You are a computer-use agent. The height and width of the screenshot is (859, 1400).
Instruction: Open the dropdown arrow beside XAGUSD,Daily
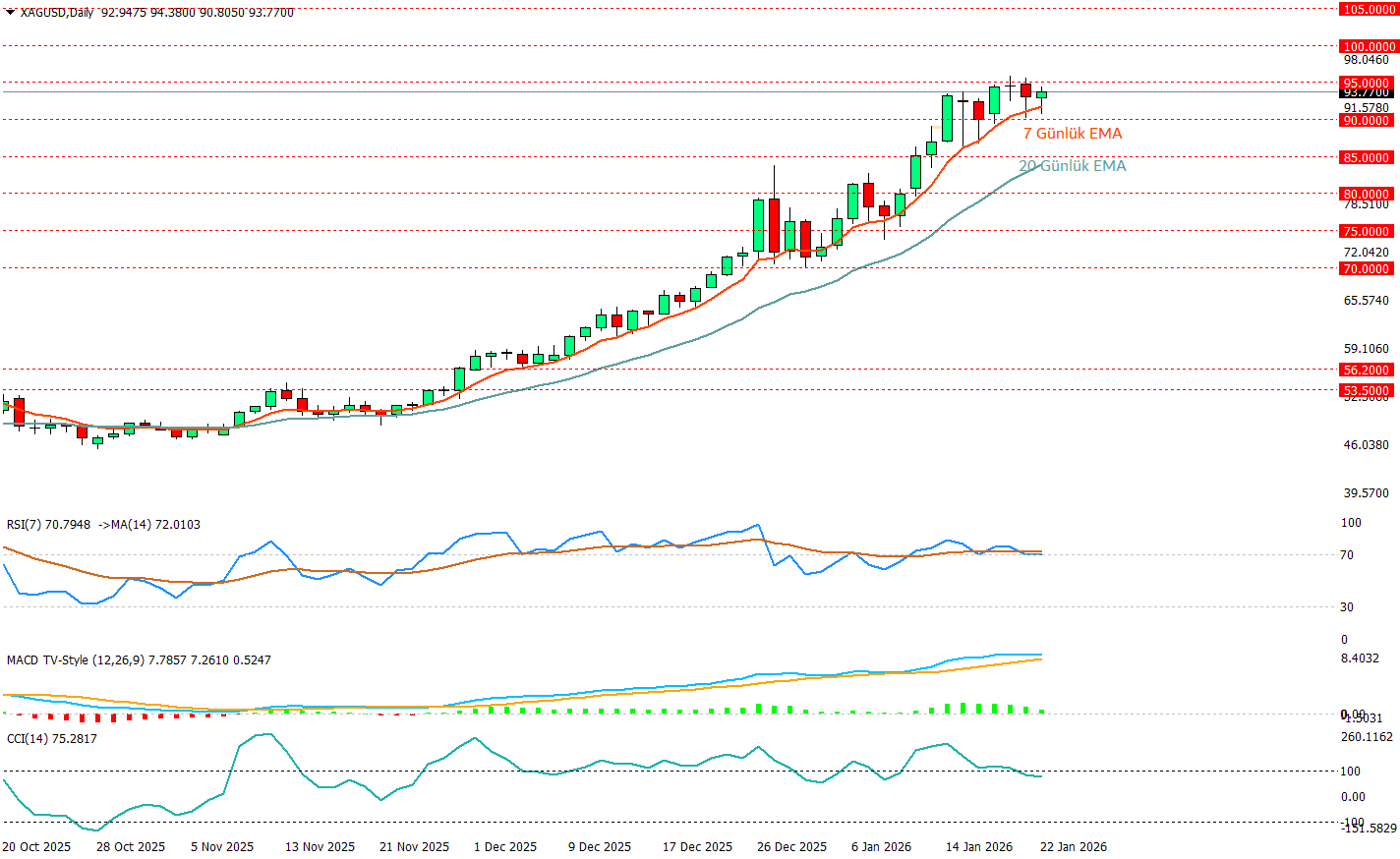[x=10, y=12]
